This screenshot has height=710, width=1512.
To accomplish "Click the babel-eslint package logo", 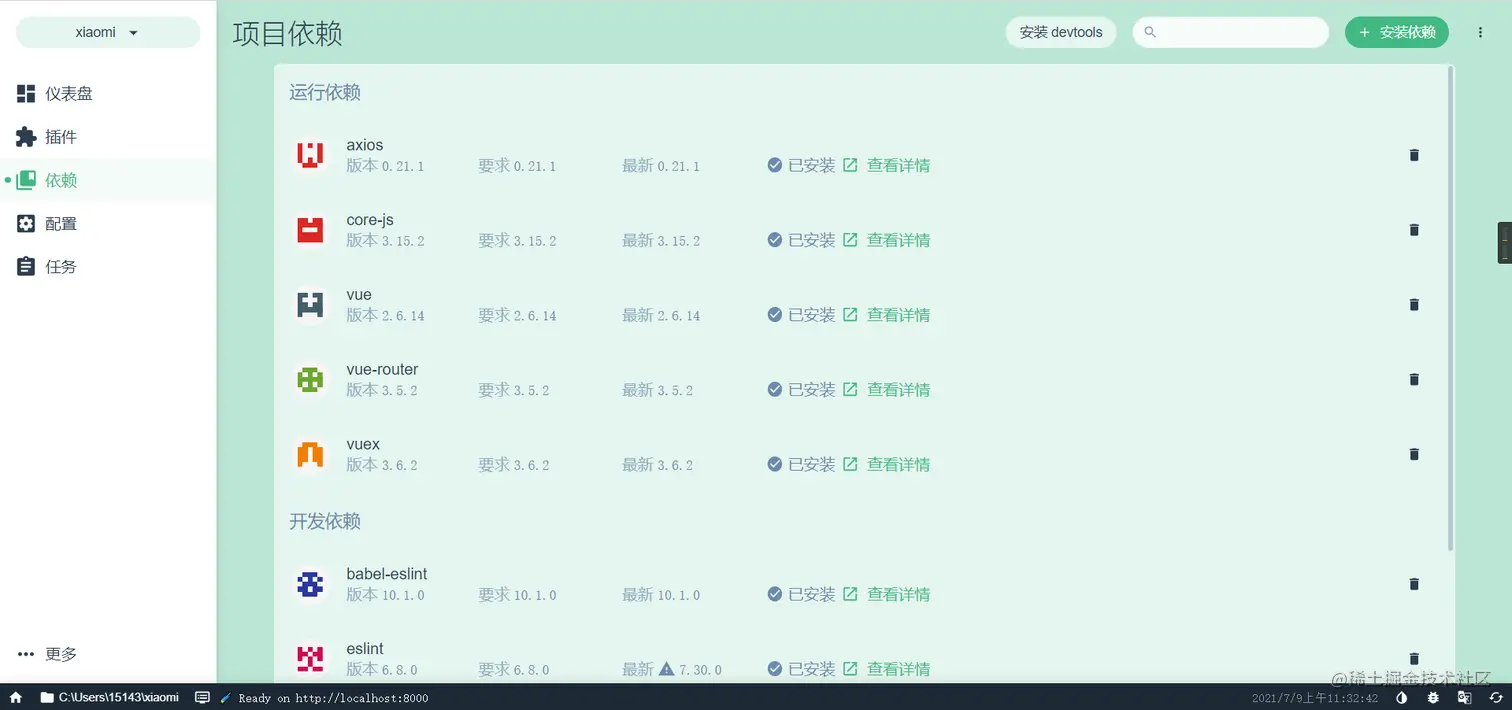I will 310,584.
